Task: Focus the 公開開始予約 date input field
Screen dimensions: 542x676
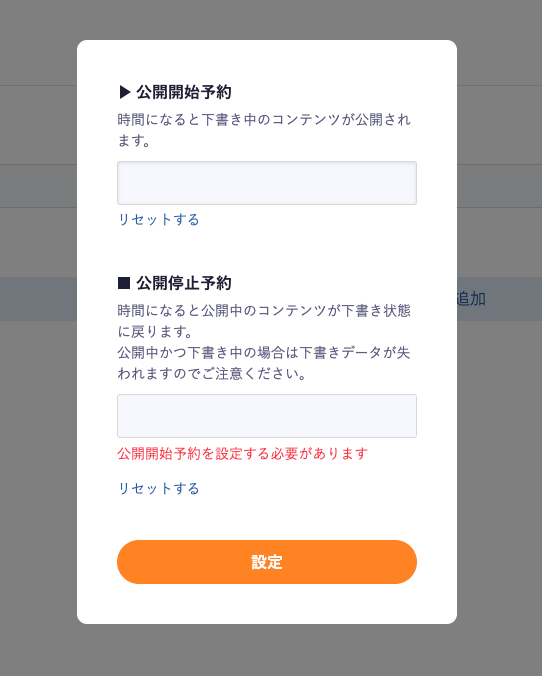Action: tap(267, 183)
